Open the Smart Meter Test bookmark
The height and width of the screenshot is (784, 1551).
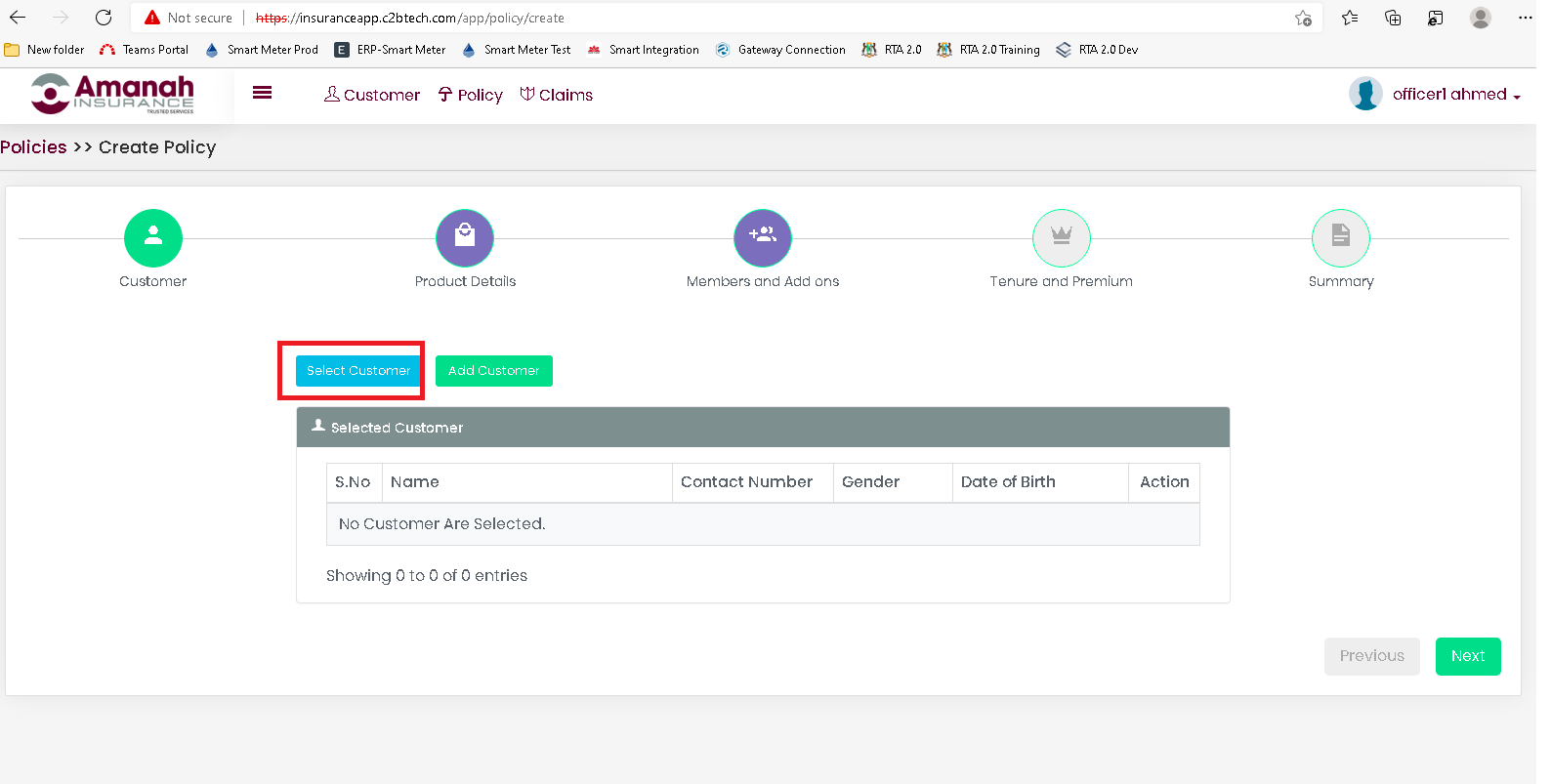517,50
